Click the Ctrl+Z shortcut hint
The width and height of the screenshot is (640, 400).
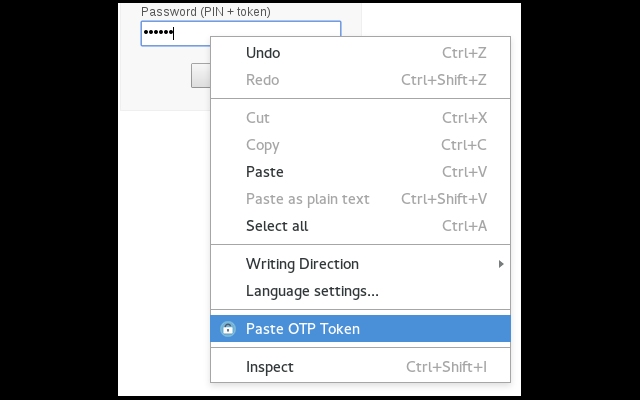click(464, 53)
